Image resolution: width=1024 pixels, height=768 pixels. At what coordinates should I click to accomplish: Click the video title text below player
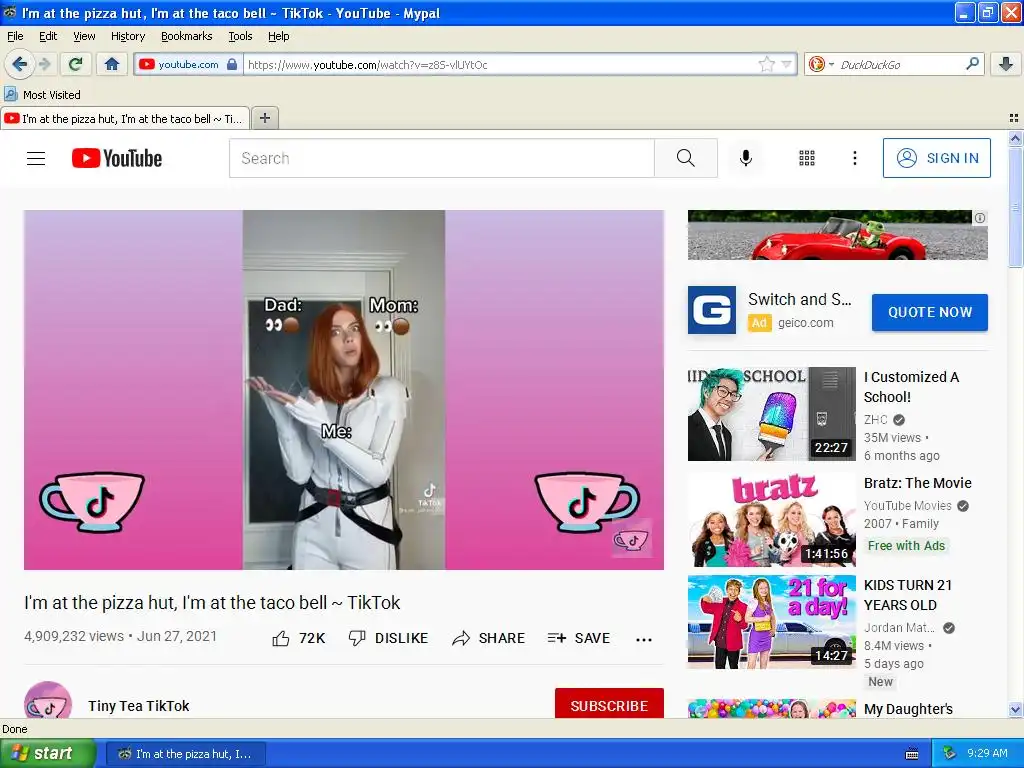pos(212,603)
